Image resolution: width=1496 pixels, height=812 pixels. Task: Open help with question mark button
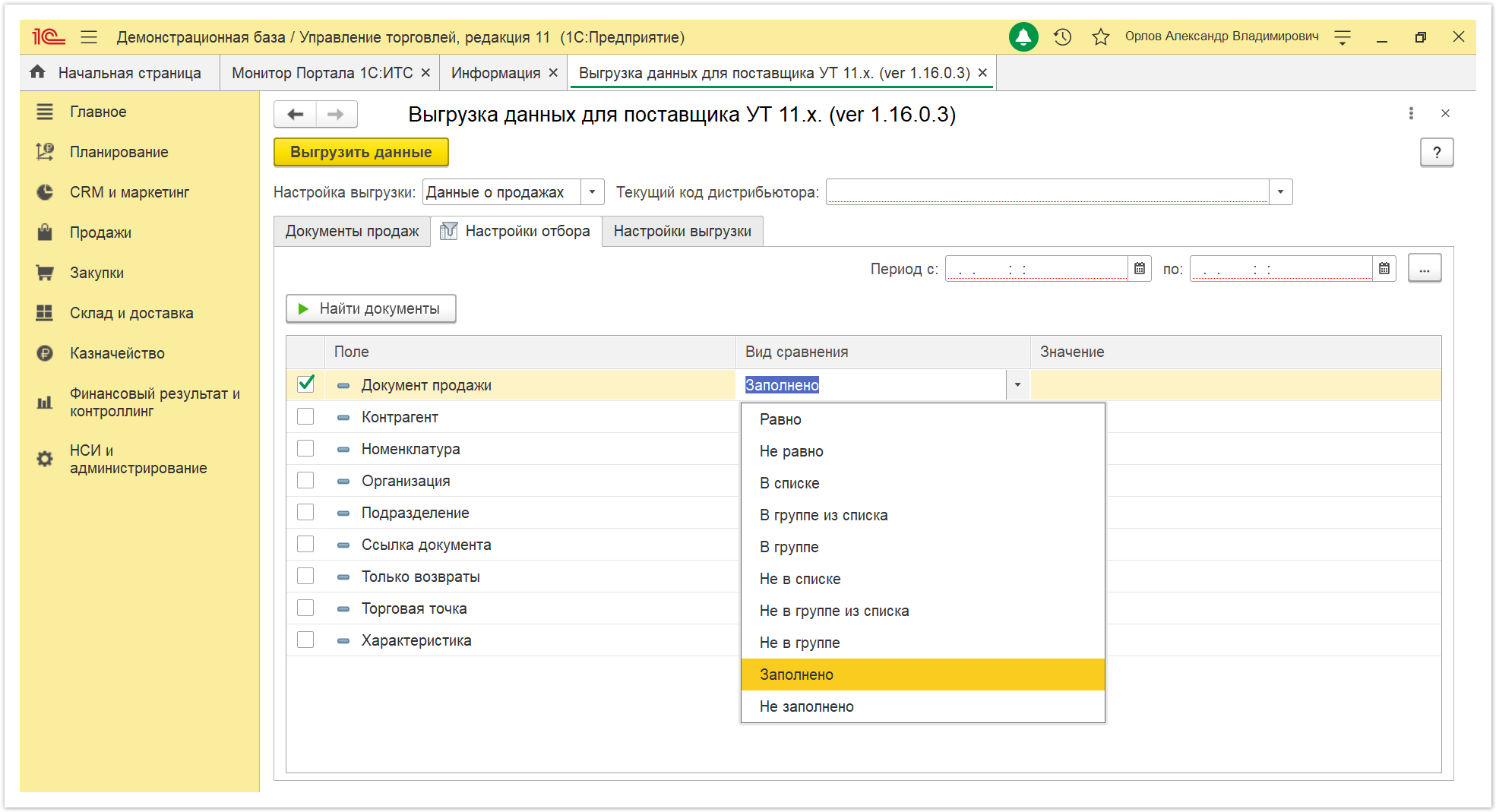point(1437,152)
